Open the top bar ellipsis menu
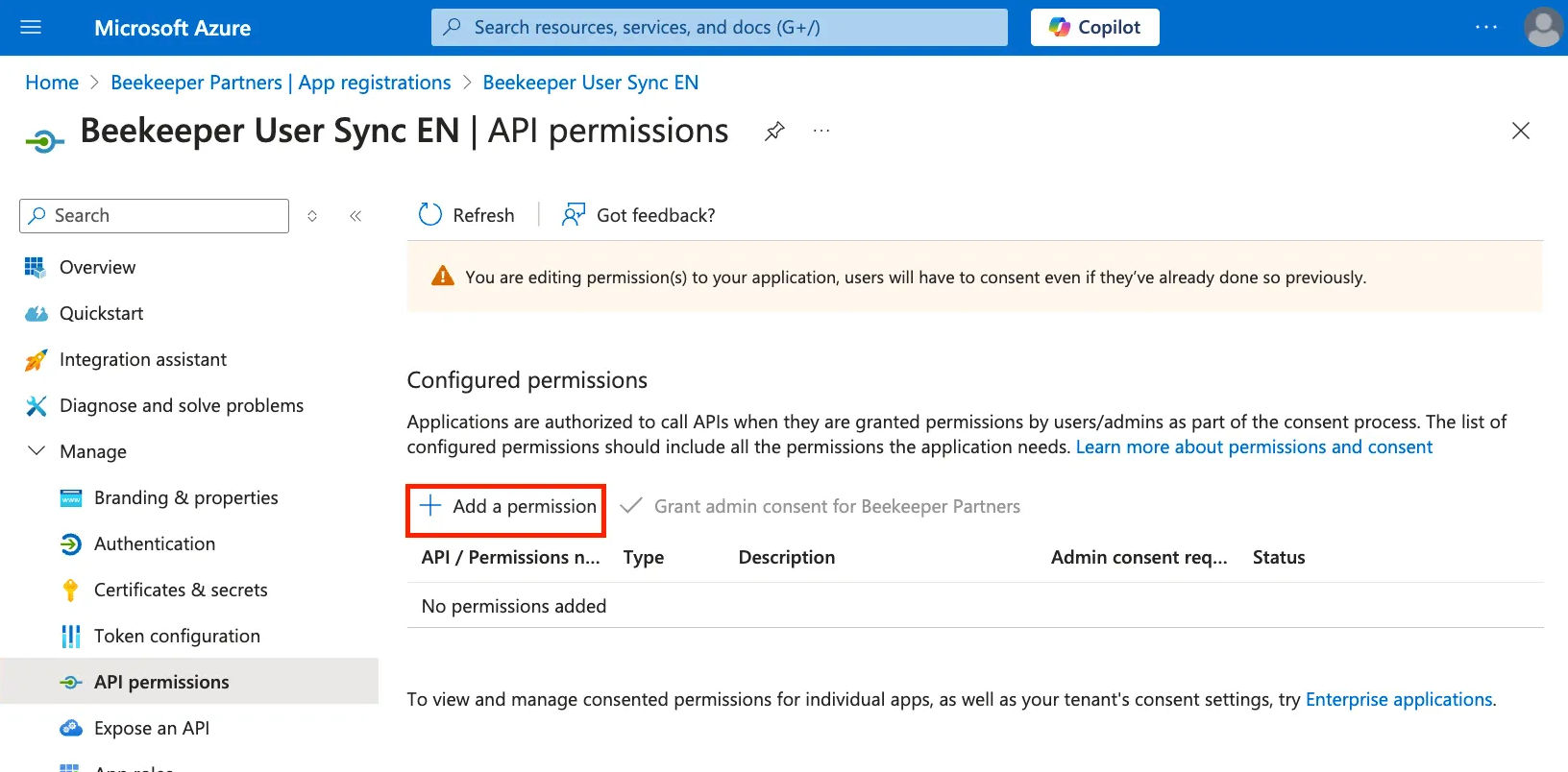Image resolution: width=1568 pixels, height=772 pixels. point(1486,27)
